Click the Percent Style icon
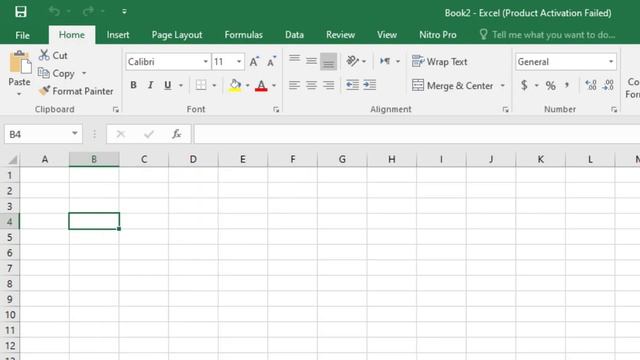640x360 pixels. click(551, 85)
